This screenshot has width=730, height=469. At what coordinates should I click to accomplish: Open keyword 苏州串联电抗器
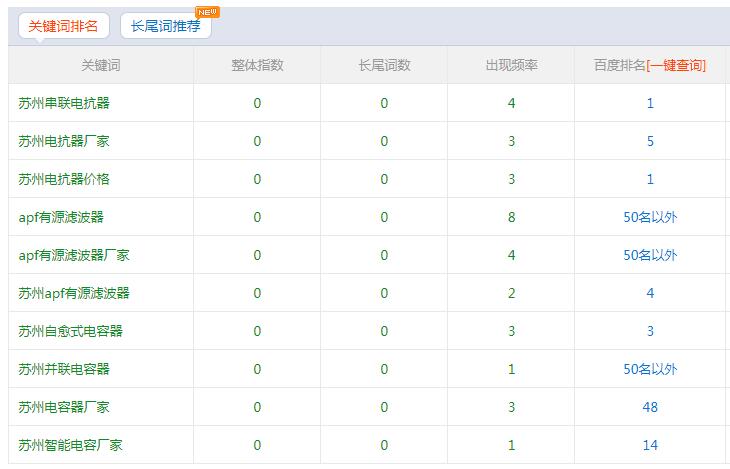coord(64,103)
